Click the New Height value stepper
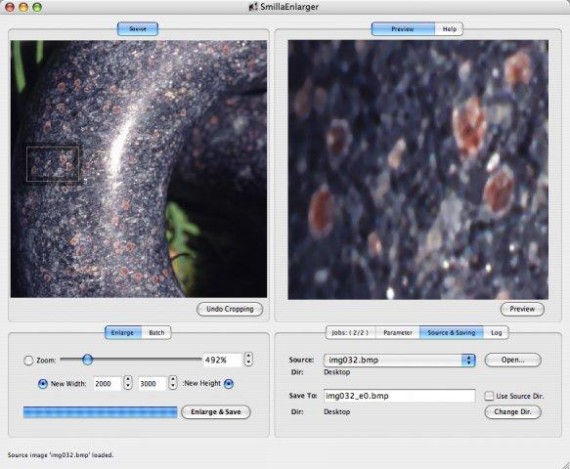 [x=173, y=383]
